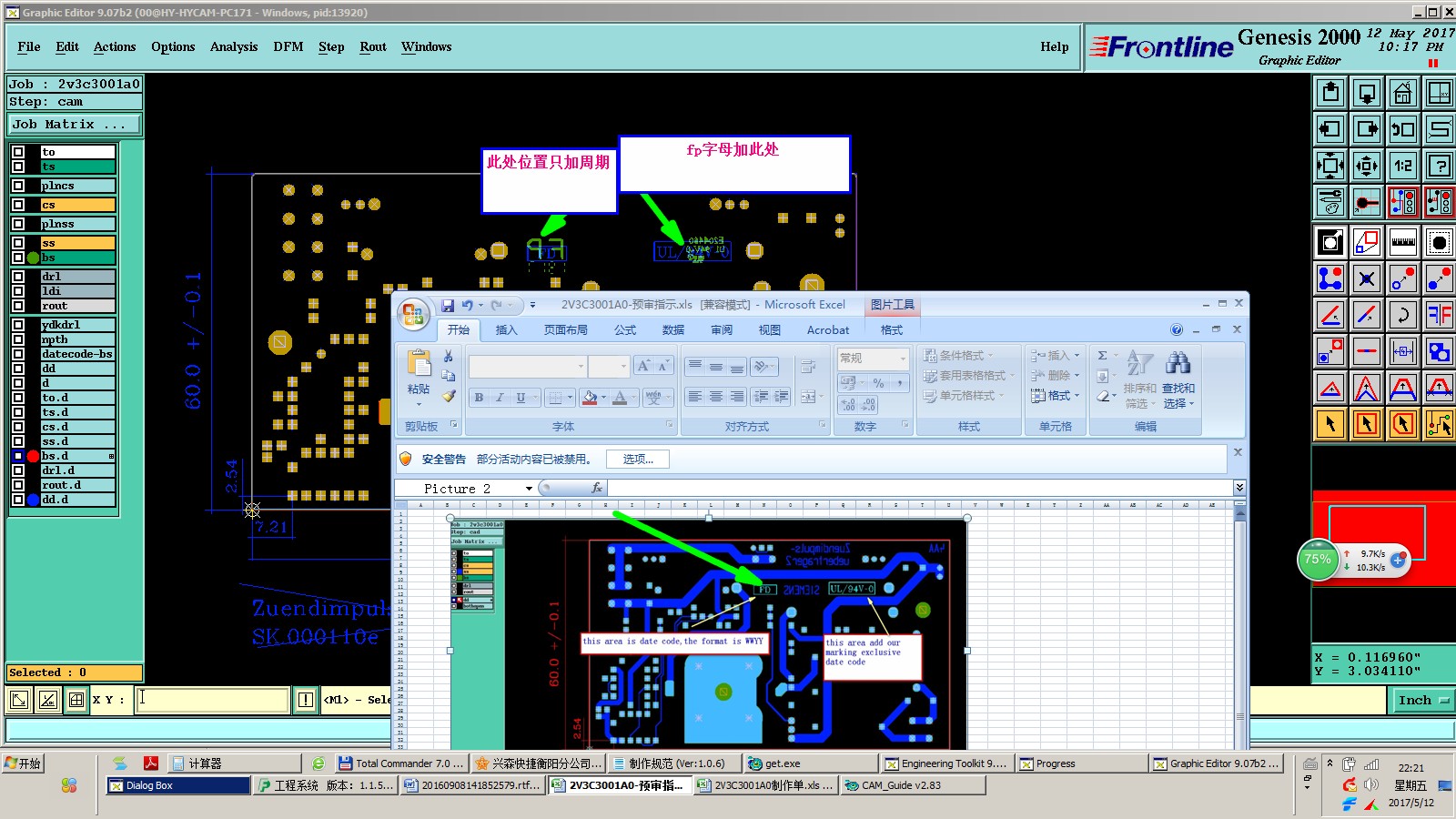Viewport: 1456px width, 819px height.
Task: Expand the Excel formula bar
Action: coord(1239,489)
